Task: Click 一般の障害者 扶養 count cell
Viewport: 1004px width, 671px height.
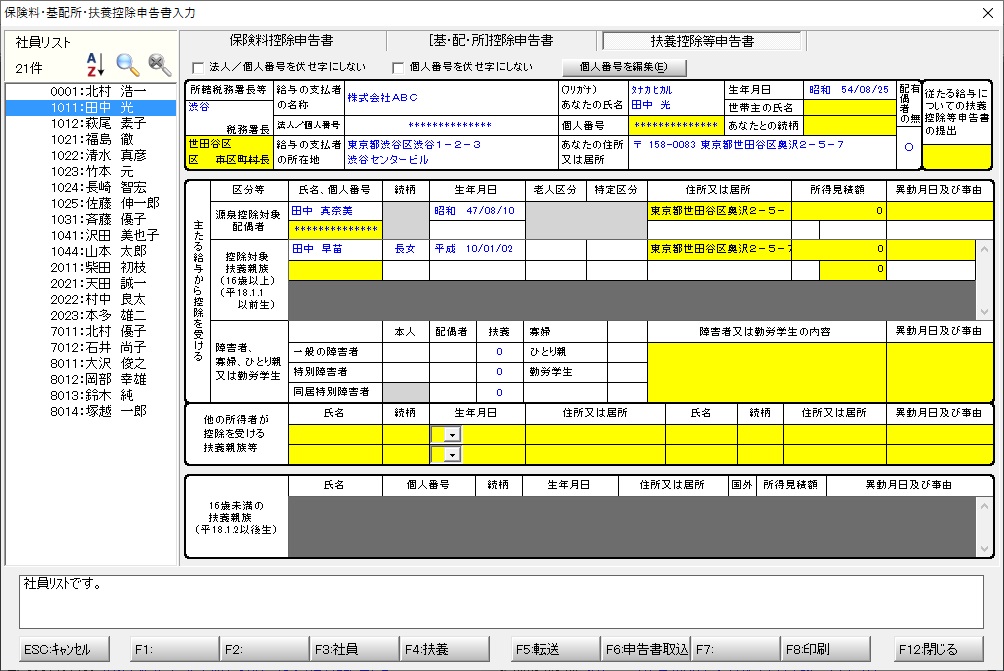Action: (x=499, y=352)
